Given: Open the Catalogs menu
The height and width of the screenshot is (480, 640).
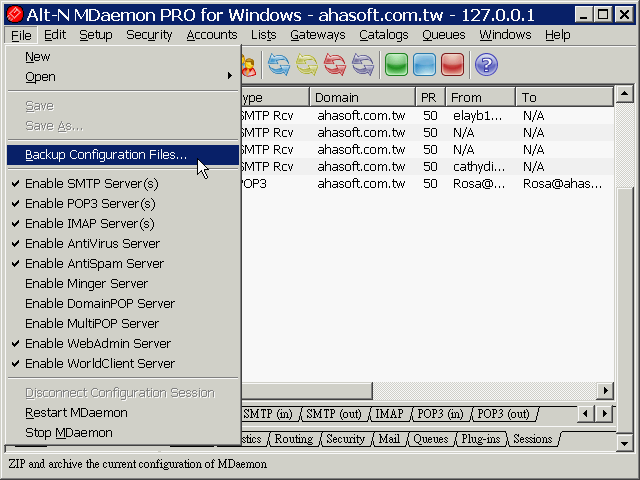Looking at the screenshot, I should point(384,35).
